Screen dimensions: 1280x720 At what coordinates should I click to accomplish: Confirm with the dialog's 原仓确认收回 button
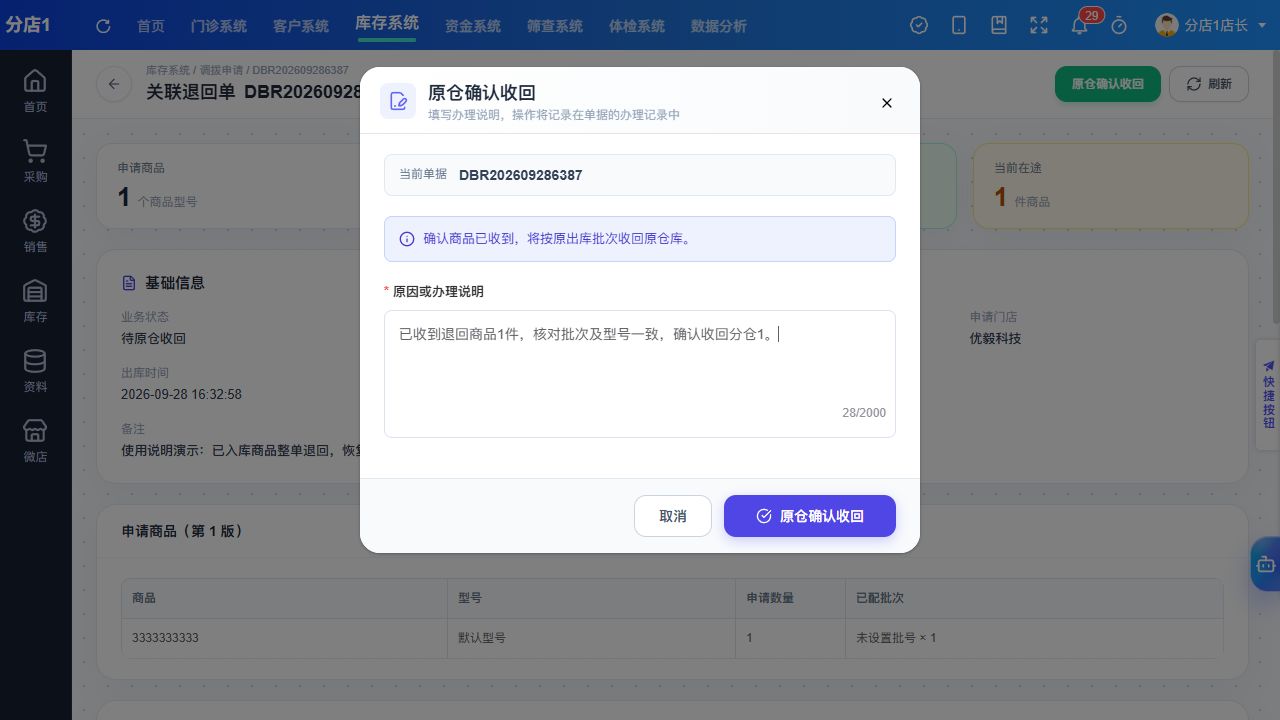810,516
